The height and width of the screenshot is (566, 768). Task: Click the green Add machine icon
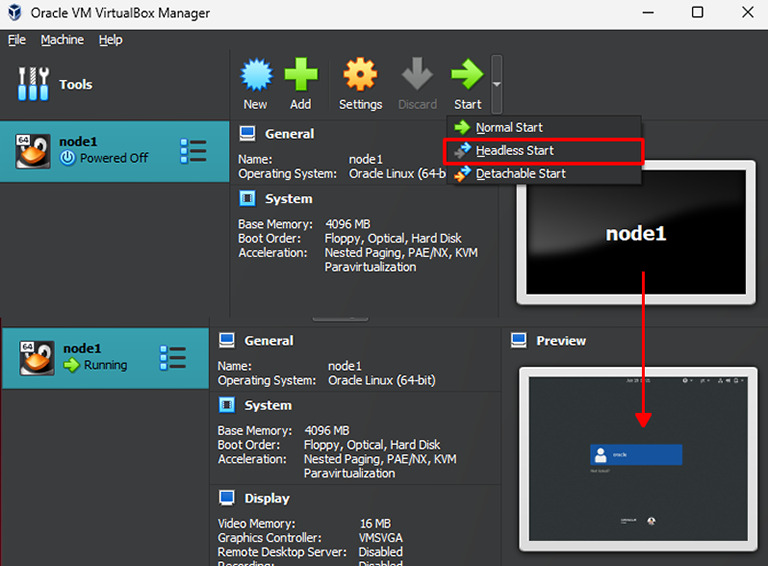click(x=301, y=74)
